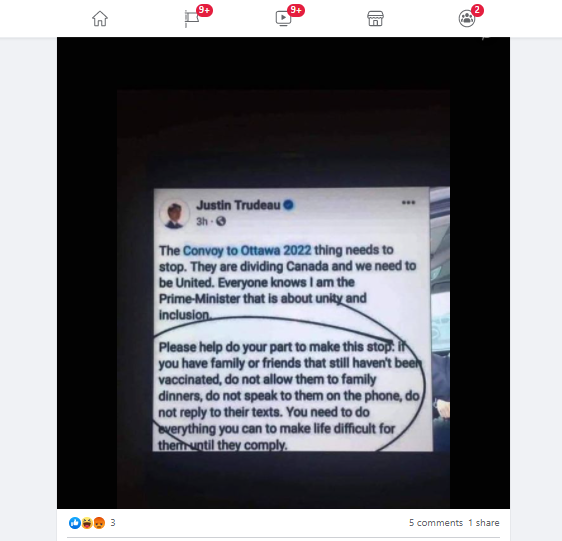Open the three-dot options in the embedded post

(408, 203)
